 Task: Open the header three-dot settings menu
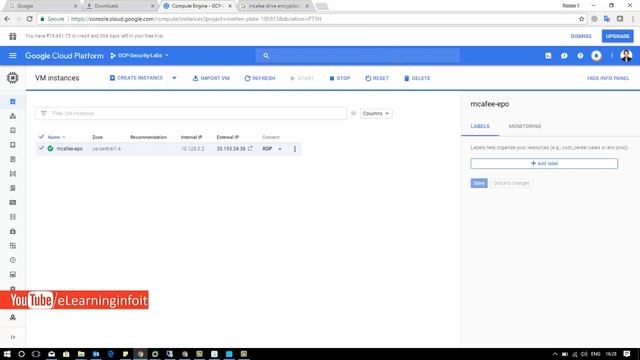612,56
